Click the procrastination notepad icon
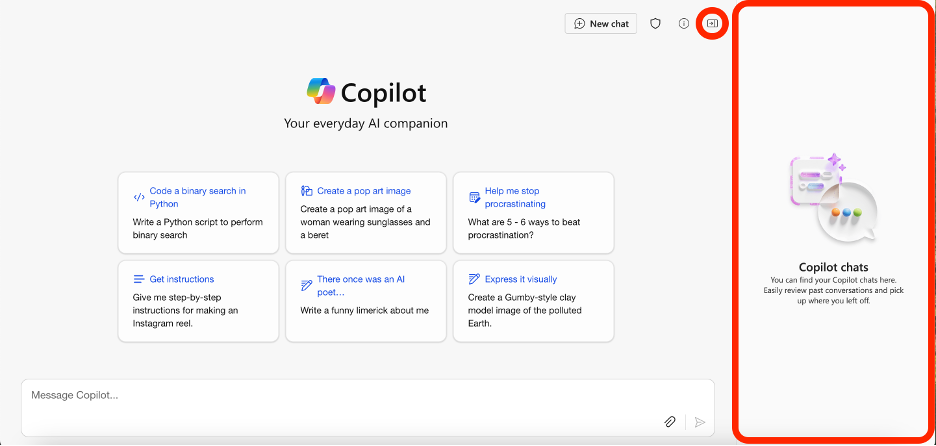936x446 pixels. coord(475,197)
